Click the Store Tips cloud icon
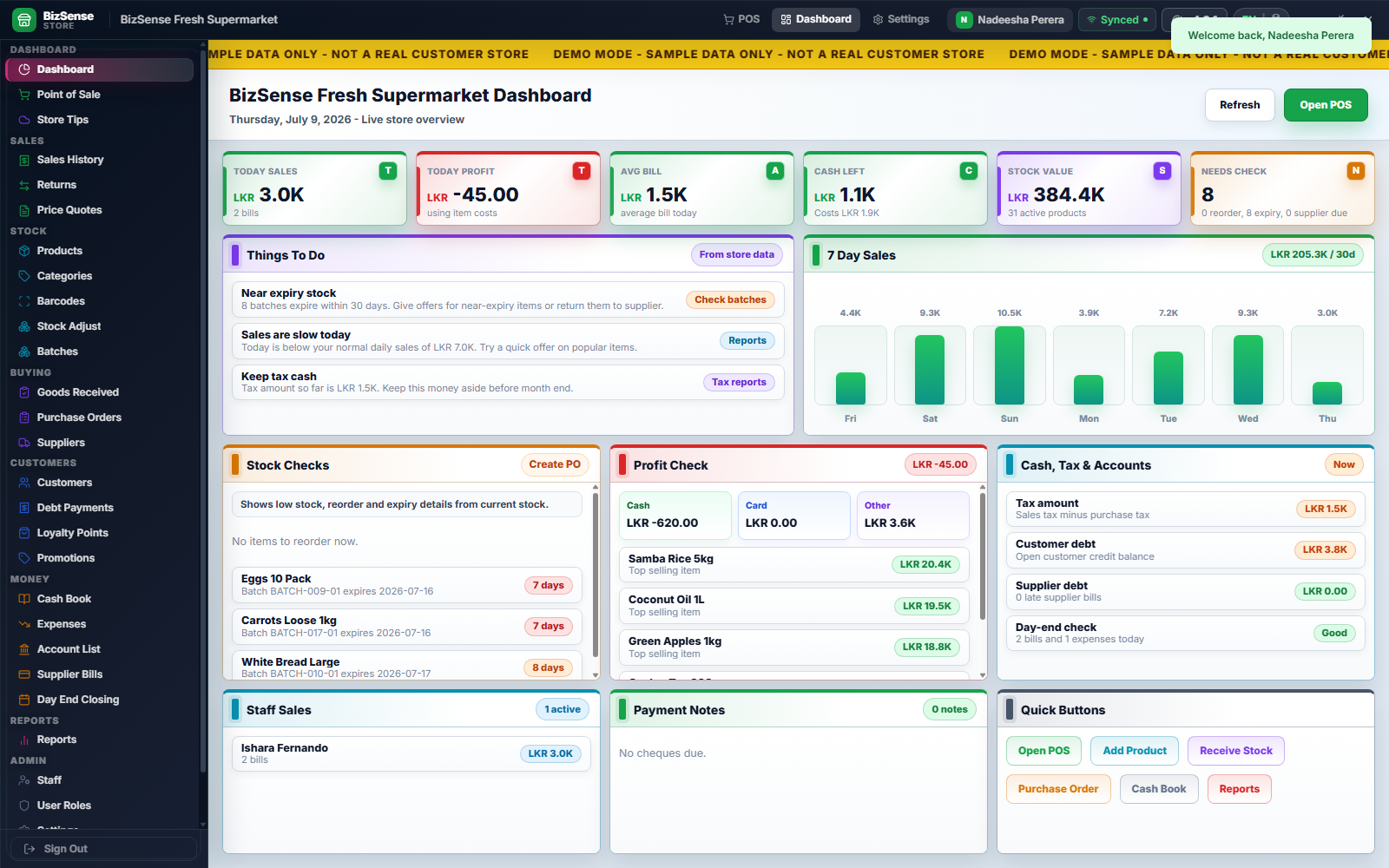The height and width of the screenshot is (868, 1389). pos(24,120)
